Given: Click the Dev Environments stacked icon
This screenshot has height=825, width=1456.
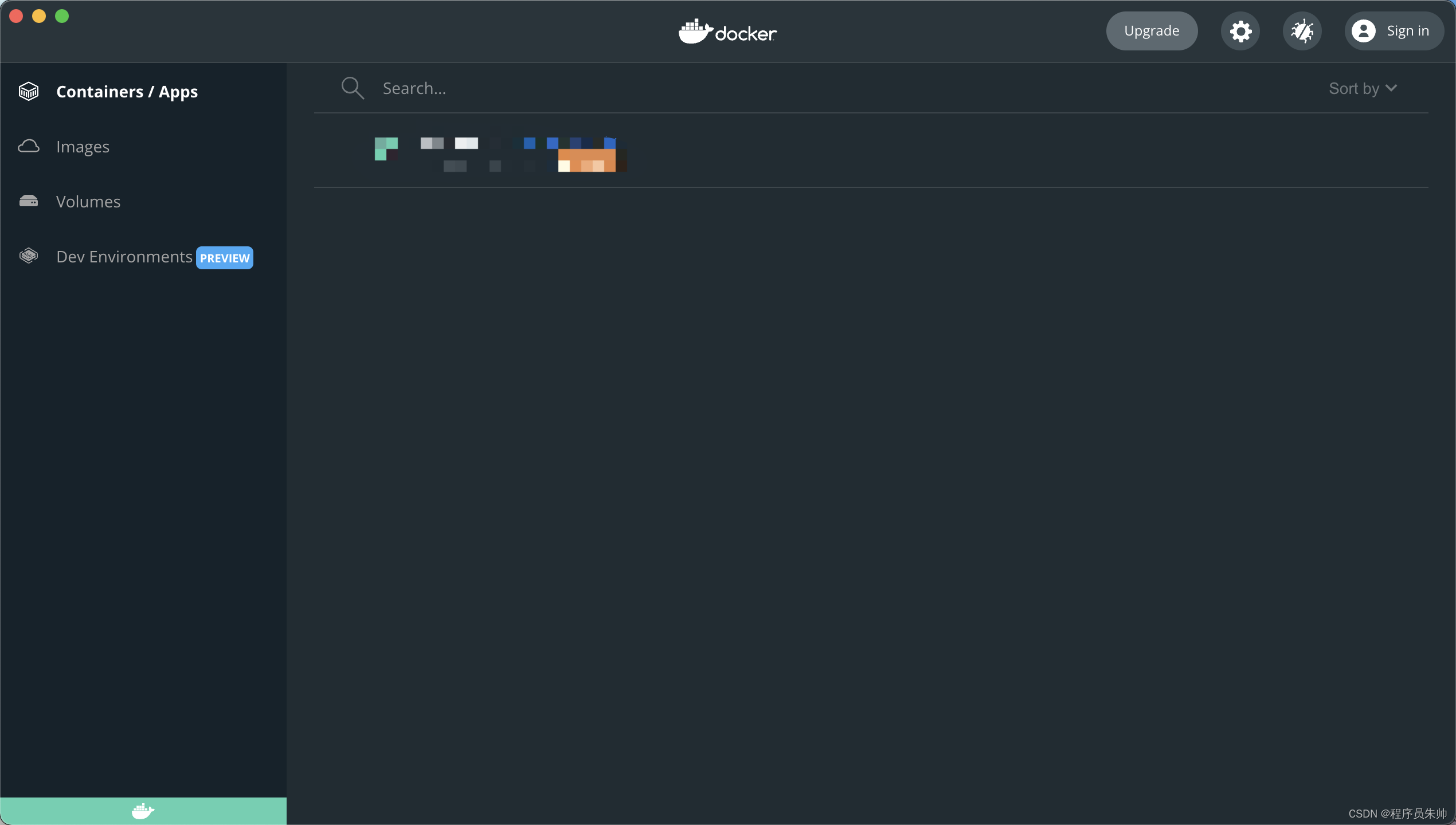Looking at the screenshot, I should coord(29,256).
